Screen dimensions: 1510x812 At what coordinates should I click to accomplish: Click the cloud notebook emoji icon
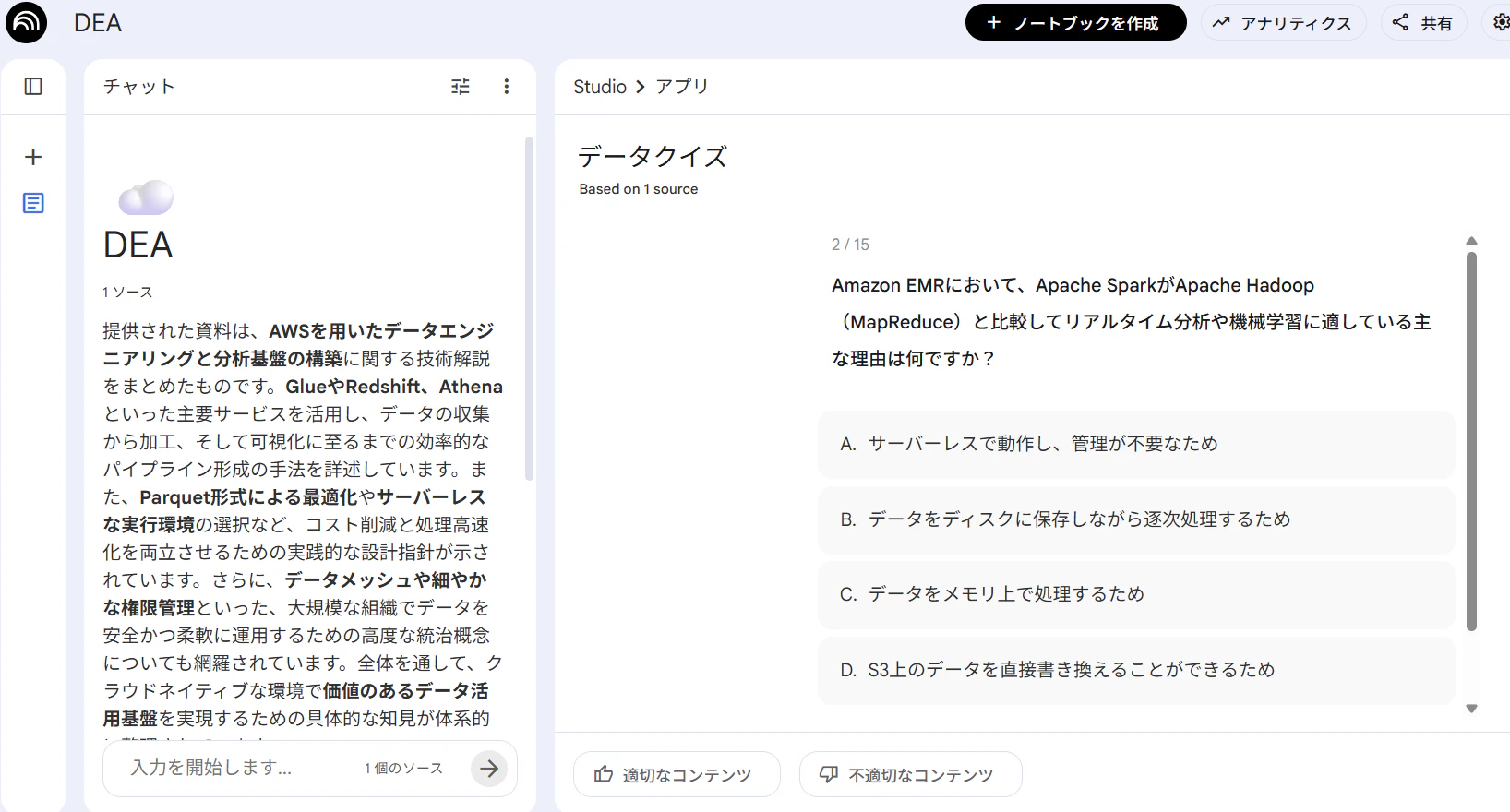coord(146,197)
